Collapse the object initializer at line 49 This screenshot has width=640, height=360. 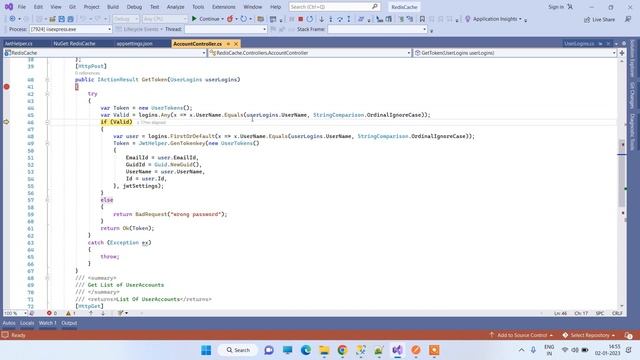coord(47,143)
